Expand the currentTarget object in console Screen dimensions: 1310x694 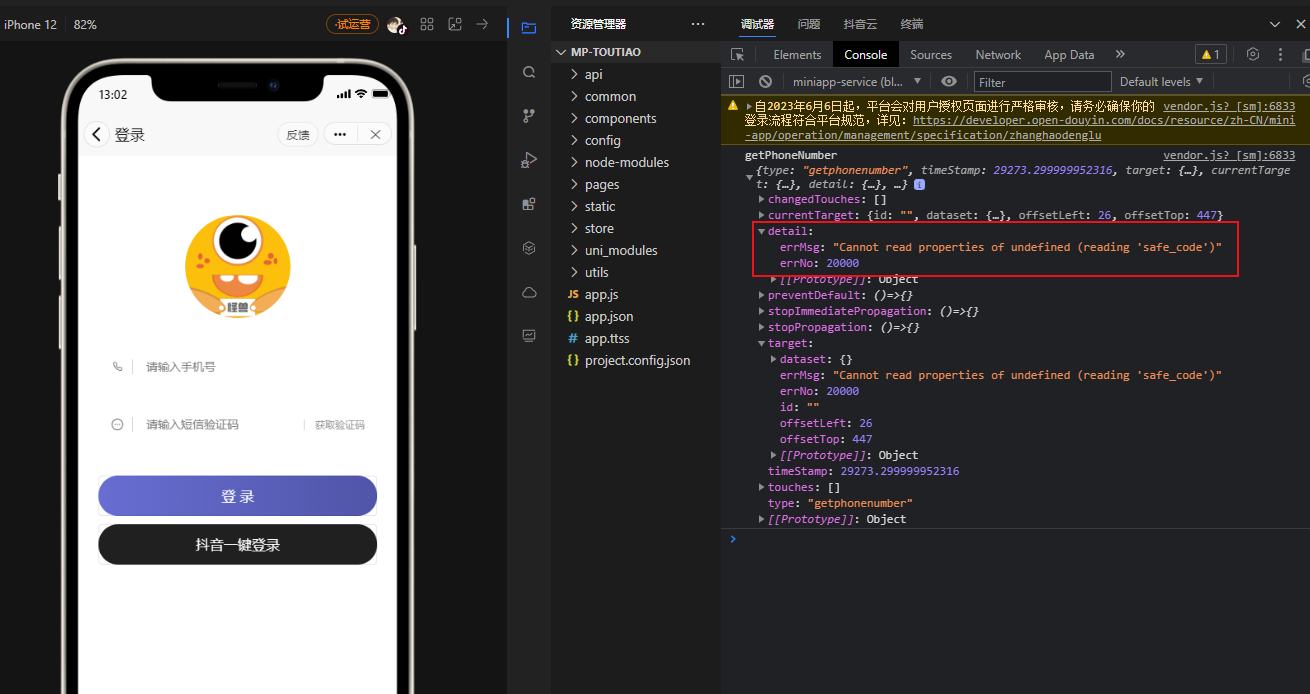click(761, 216)
